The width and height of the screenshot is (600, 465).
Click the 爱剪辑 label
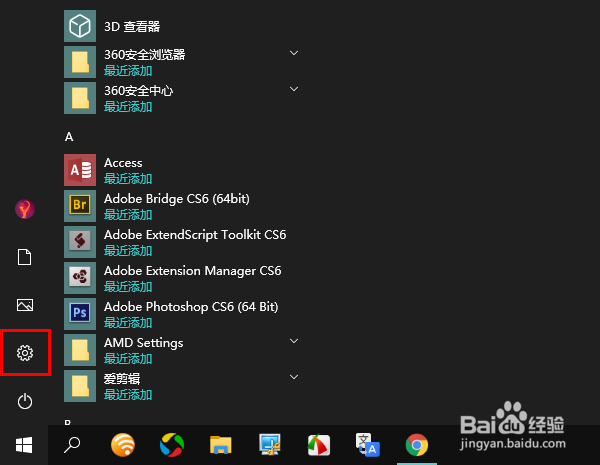pos(122,379)
